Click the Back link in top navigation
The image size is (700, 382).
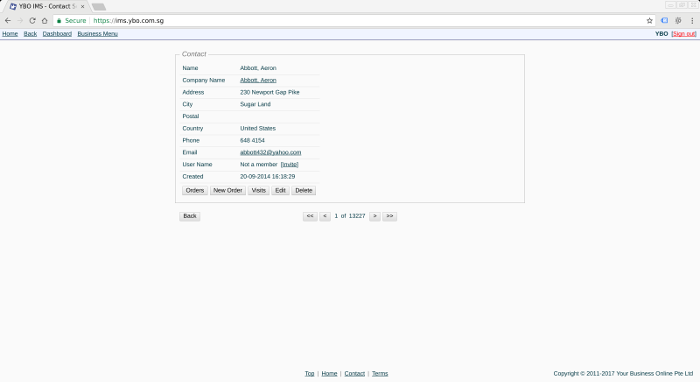(x=30, y=34)
